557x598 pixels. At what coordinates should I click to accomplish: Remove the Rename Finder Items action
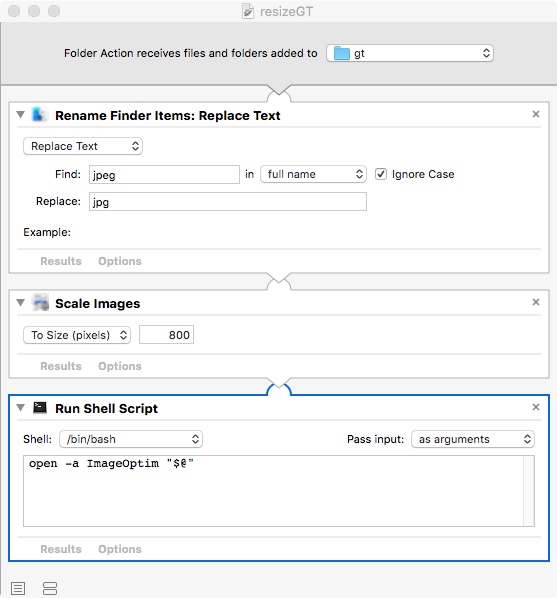pyautogui.click(x=536, y=114)
